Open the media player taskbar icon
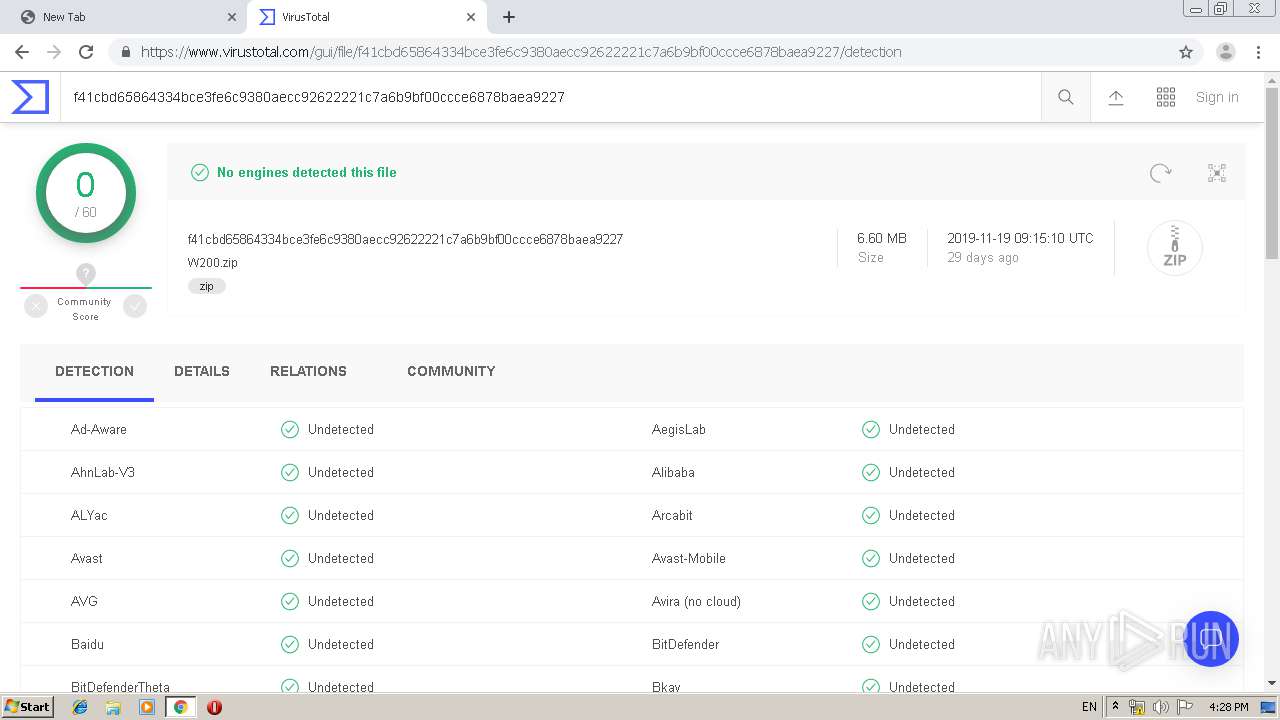Screen dimensions: 1280x720 [x=147, y=707]
